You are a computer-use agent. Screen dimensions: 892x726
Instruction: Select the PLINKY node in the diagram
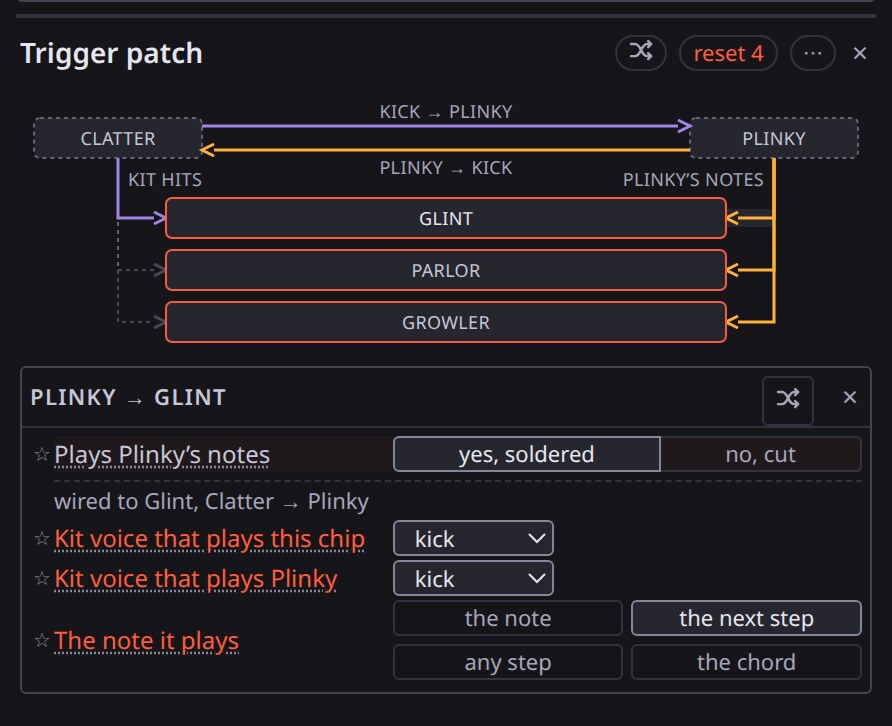774,138
